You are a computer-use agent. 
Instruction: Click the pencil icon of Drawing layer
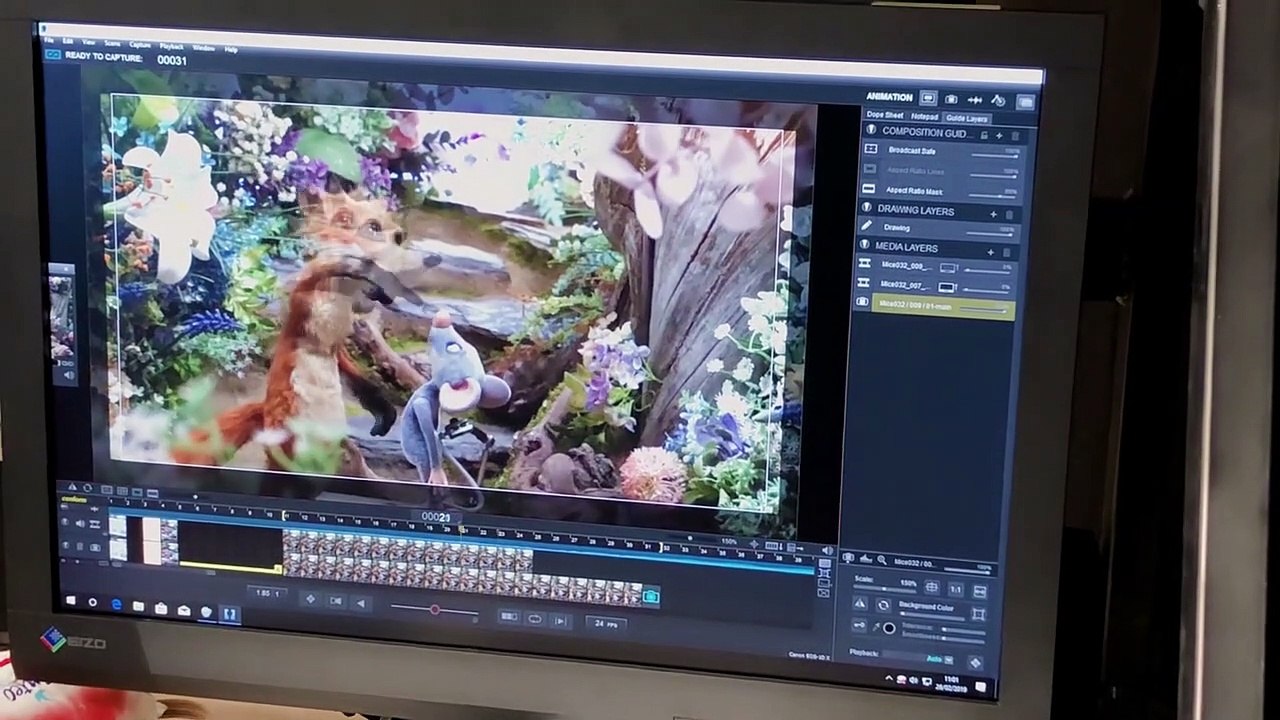pyautogui.click(x=867, y=227)
